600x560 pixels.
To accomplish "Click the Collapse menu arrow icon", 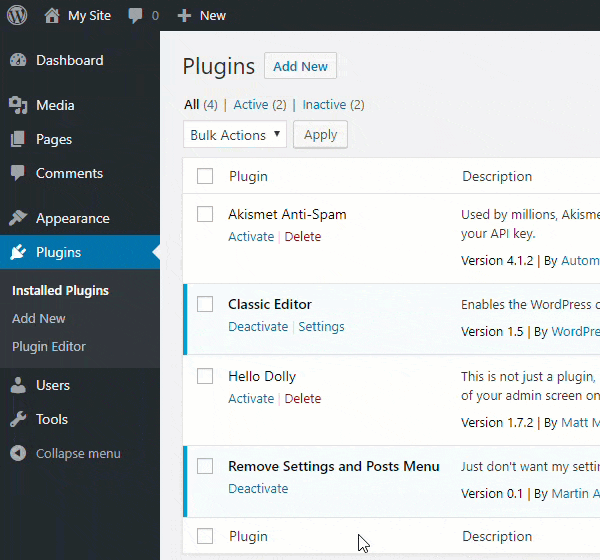I will pos(18,453).
